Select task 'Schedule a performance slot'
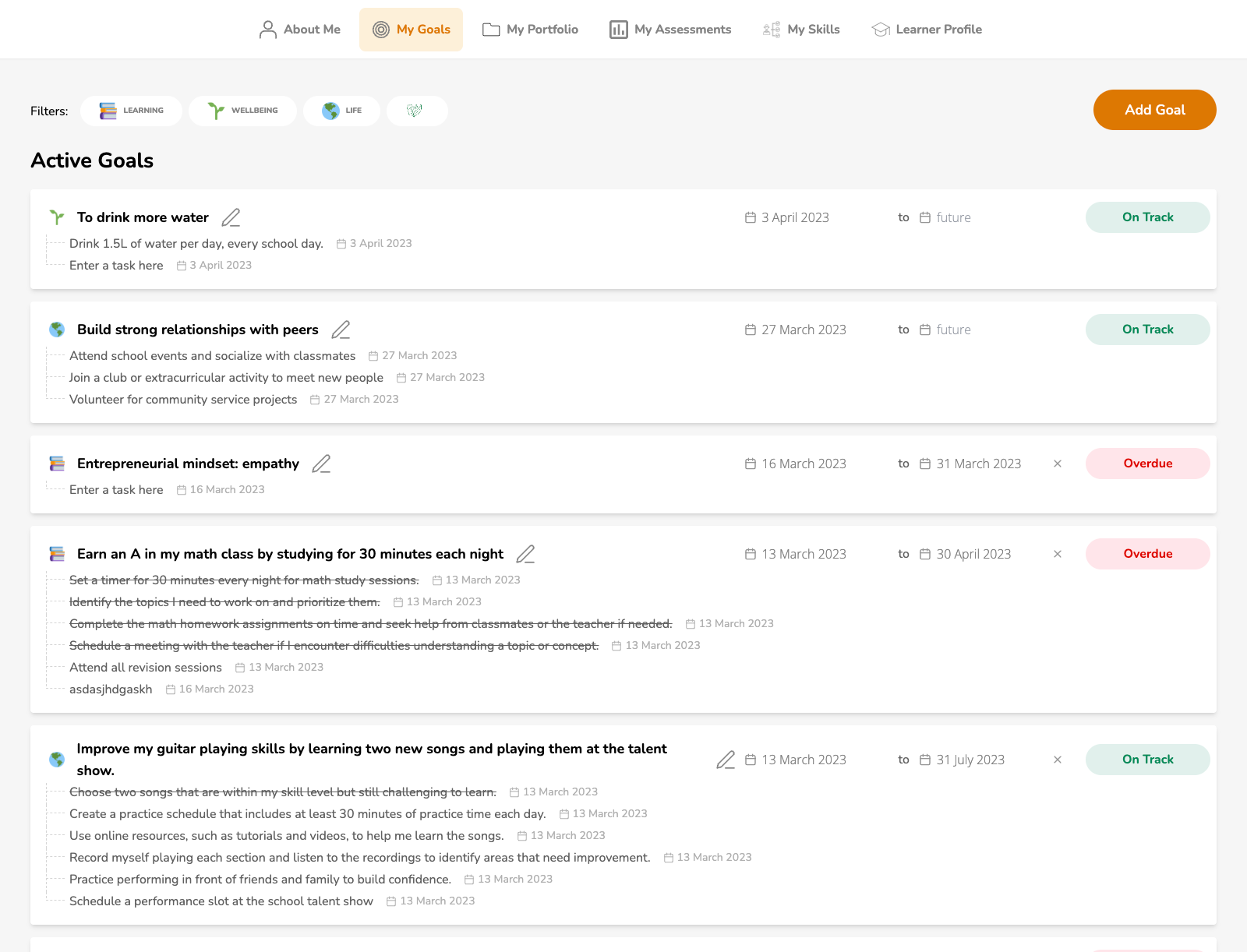Image resolution: width=1247 pixels, height=952 pixels. click(x=221, y=901)
